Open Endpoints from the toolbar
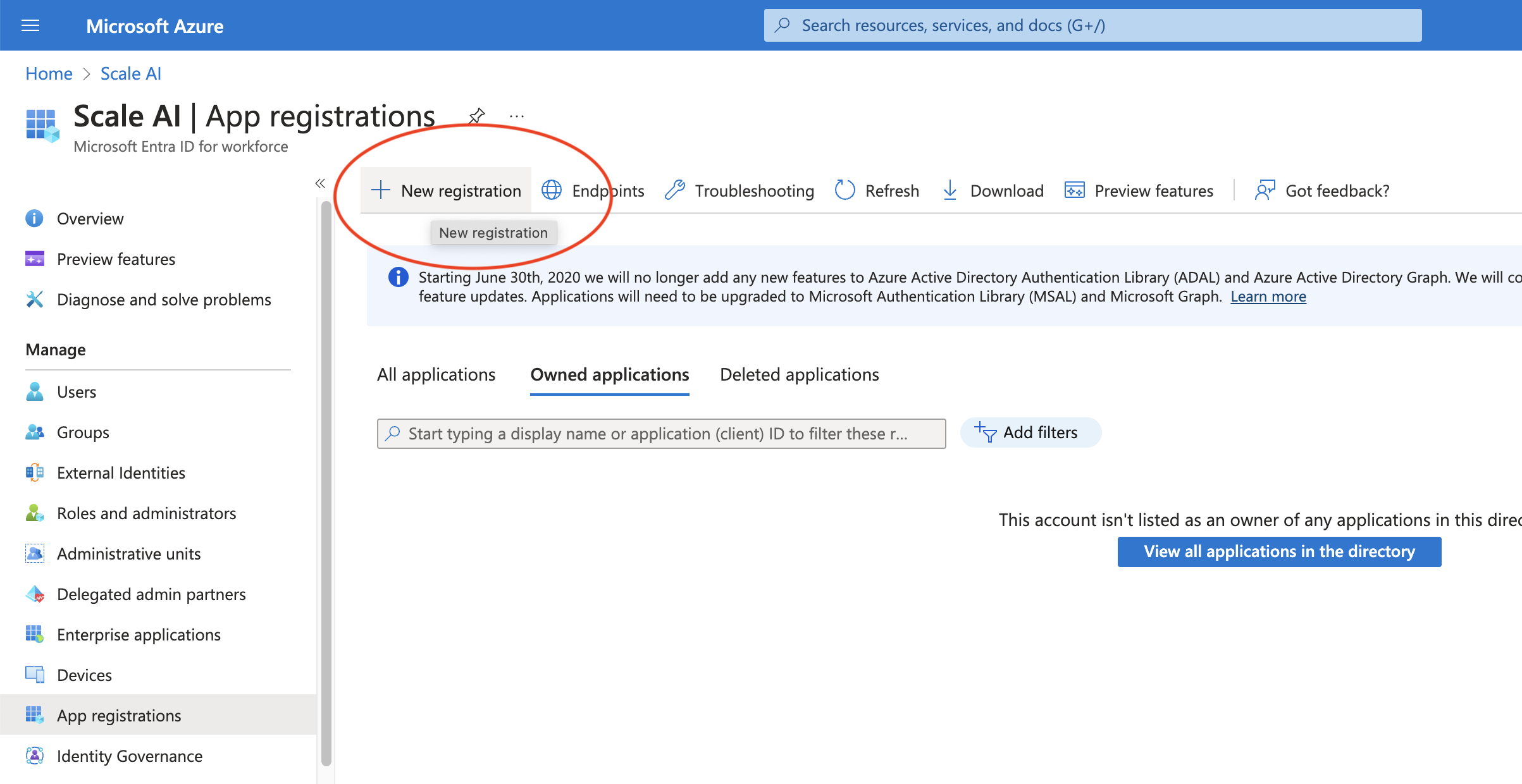The image size is (1522, 784). tap(593, 190)
